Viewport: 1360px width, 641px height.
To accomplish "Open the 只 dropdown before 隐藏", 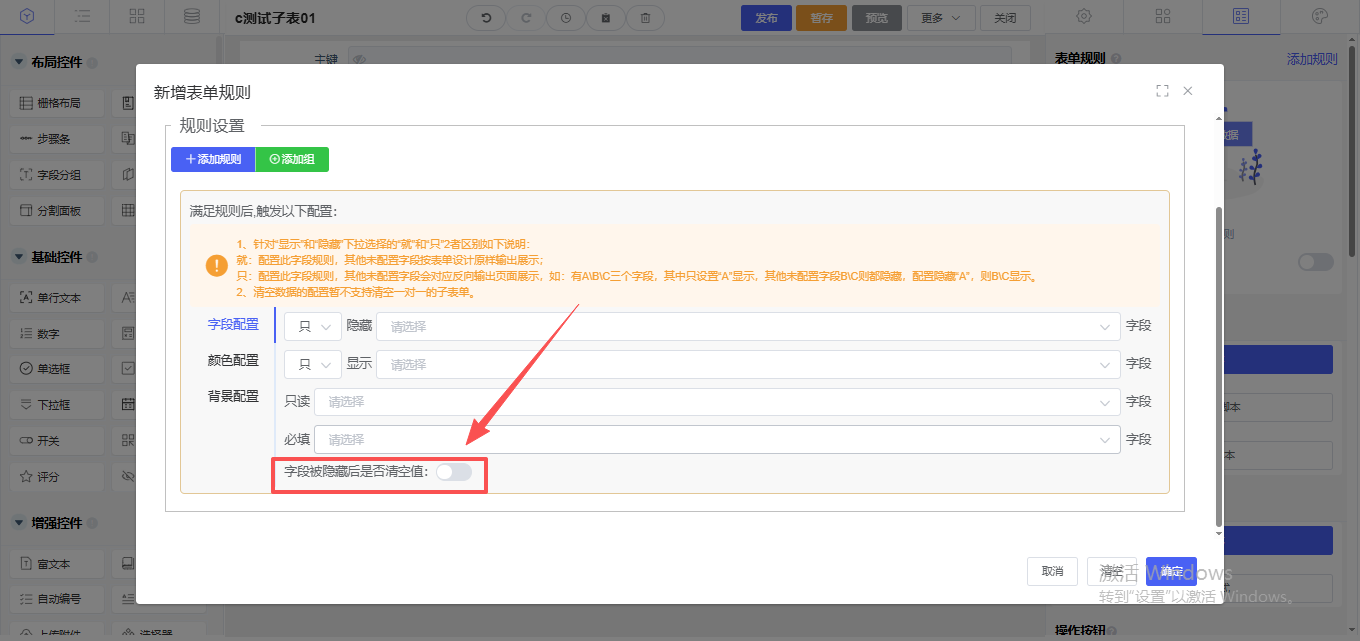I will [x=311, y=326].
